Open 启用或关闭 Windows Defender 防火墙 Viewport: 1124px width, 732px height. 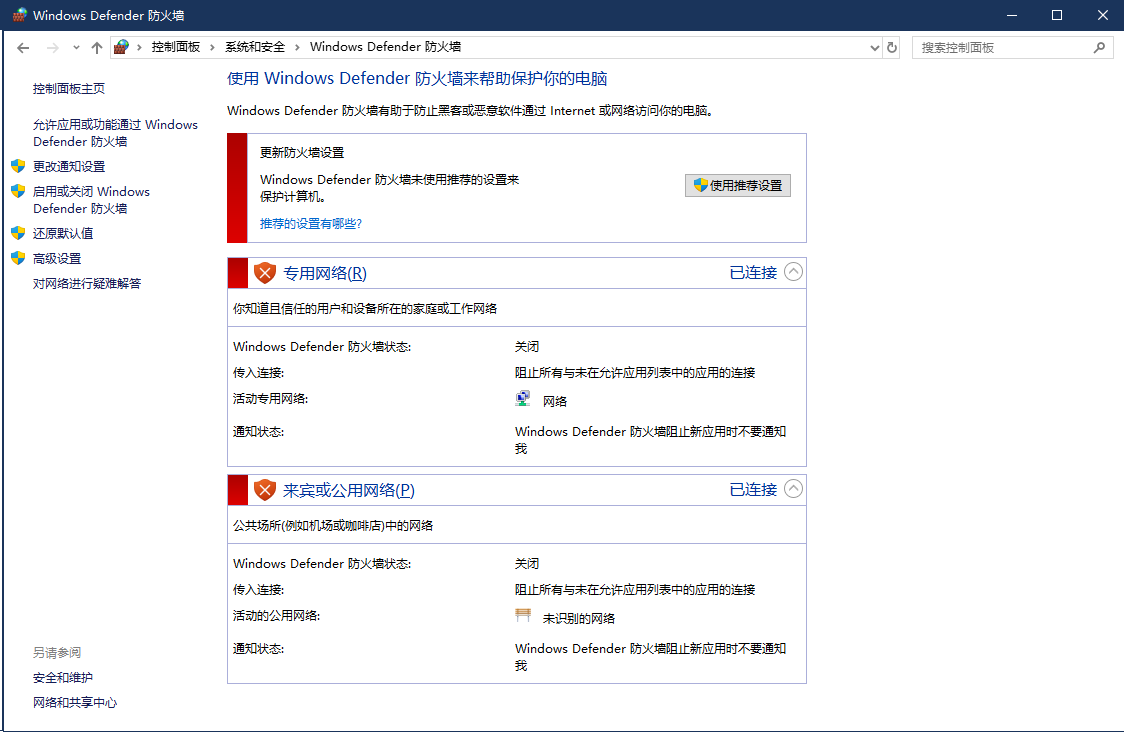pos(90,200)
